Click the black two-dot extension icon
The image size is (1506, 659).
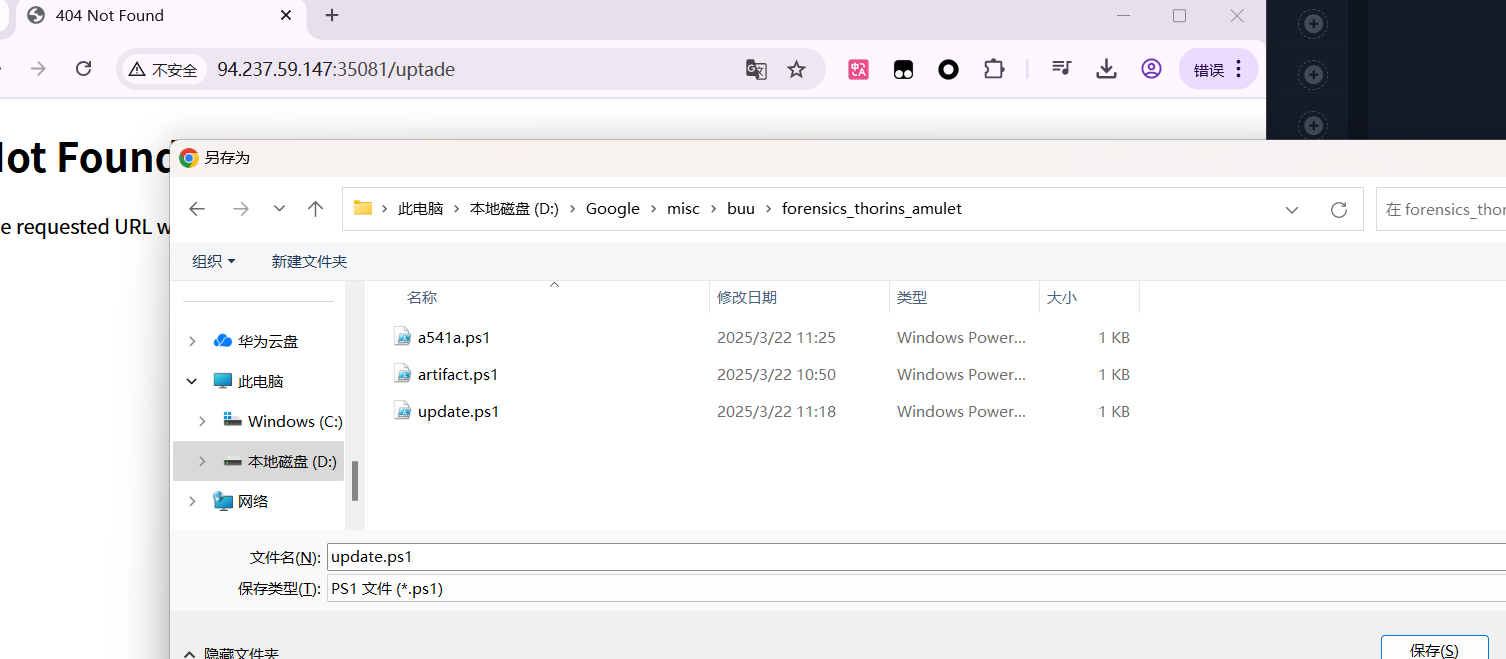pyautogui.click(x=903, y=69)
